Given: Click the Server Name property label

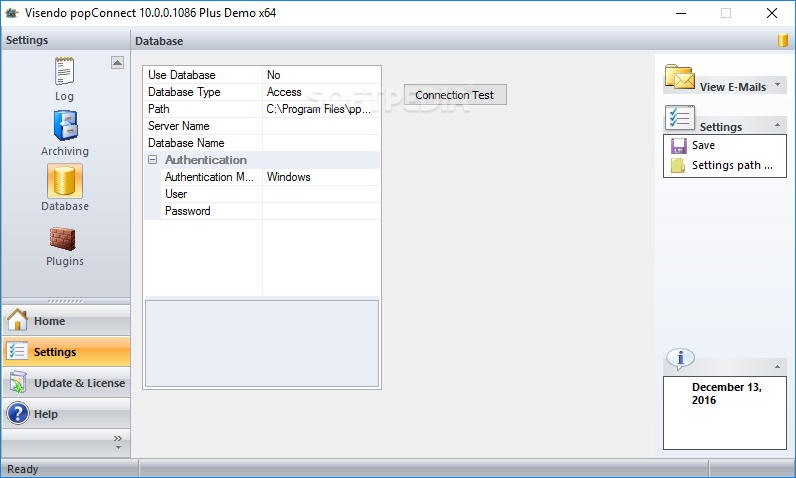Looking at the screenshot, I should point(179,126).
